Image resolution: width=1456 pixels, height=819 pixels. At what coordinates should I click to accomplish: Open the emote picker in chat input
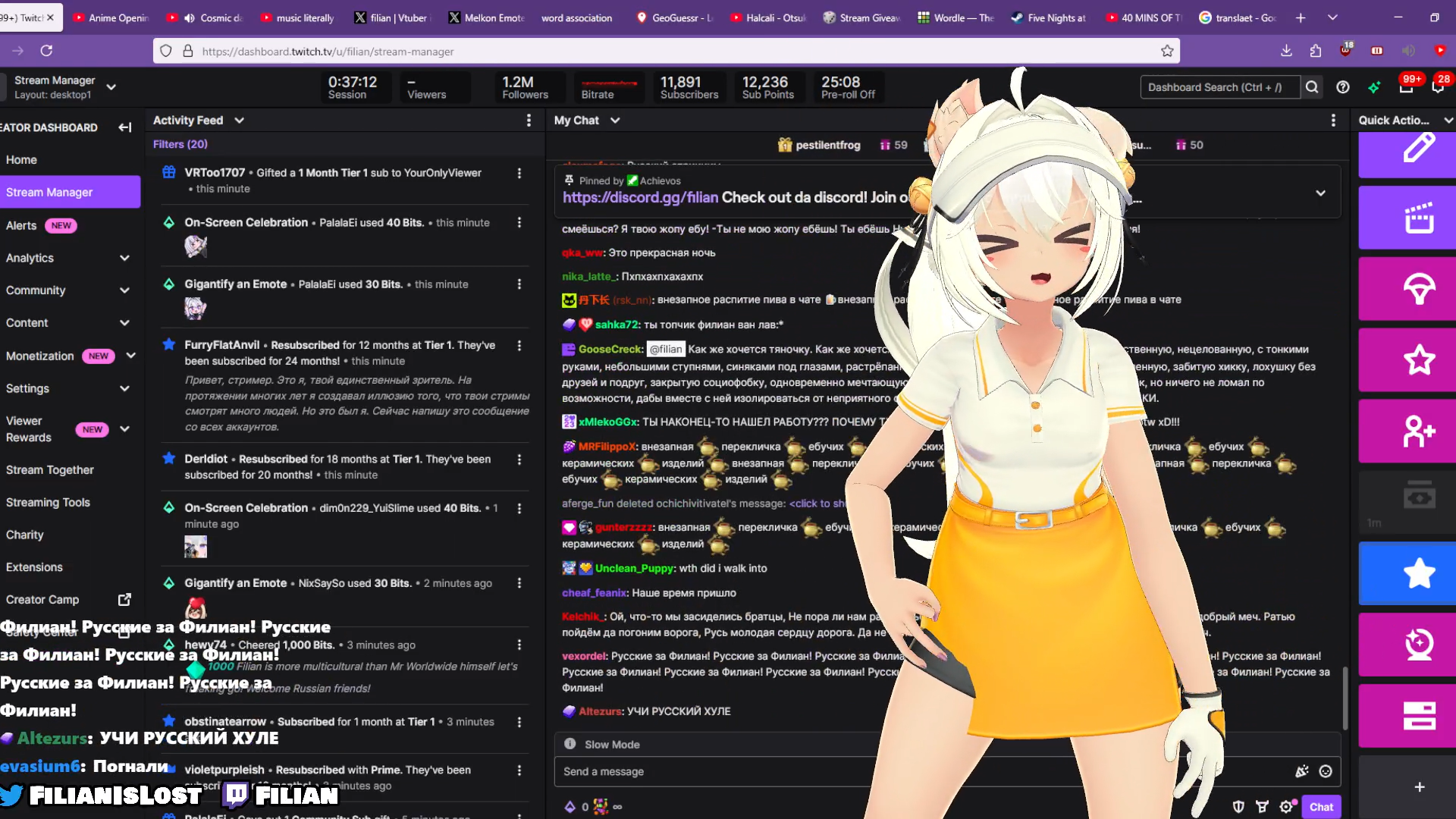[1326, 771]
